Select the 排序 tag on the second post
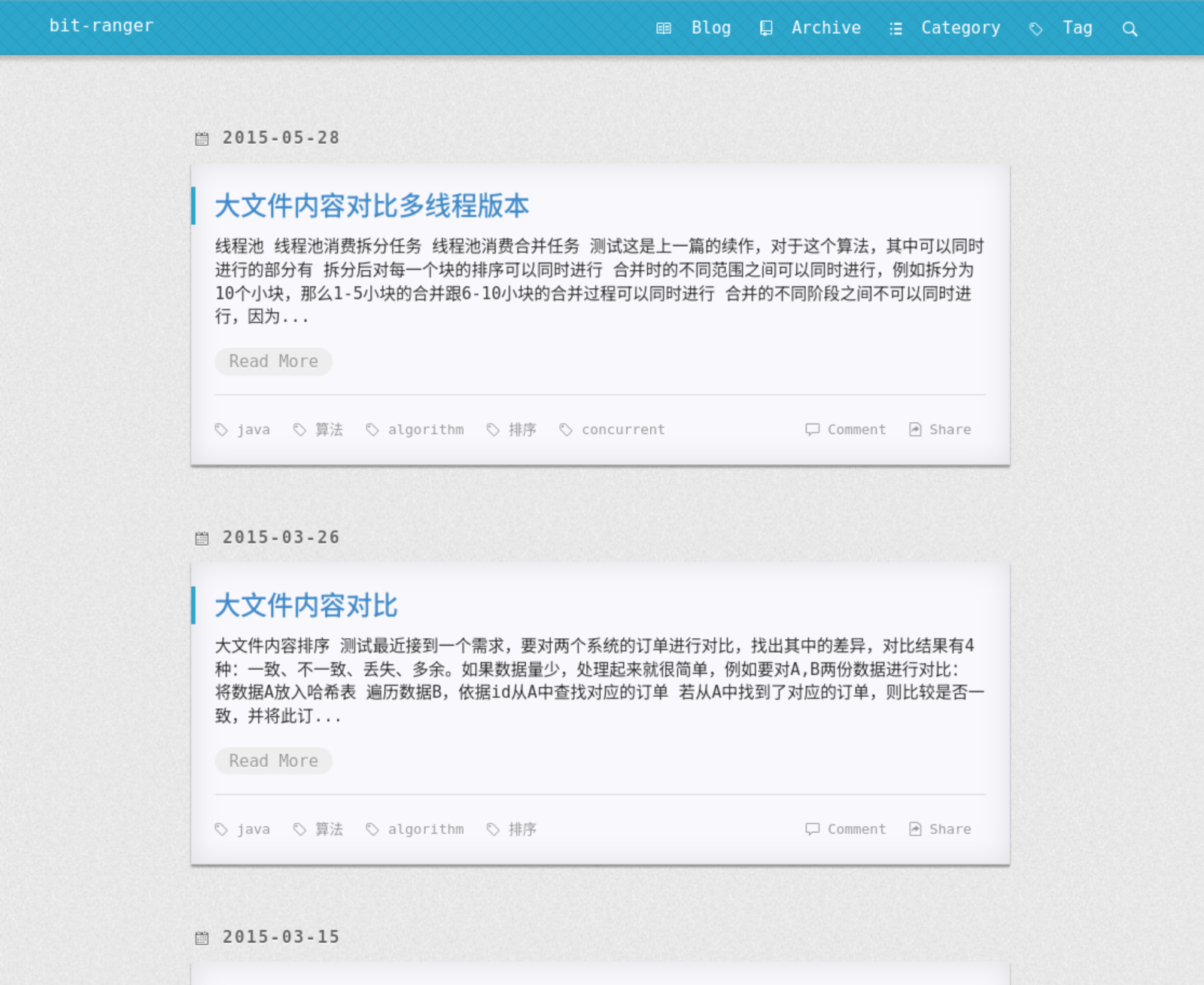1204x985 pixels. (522, 828)
